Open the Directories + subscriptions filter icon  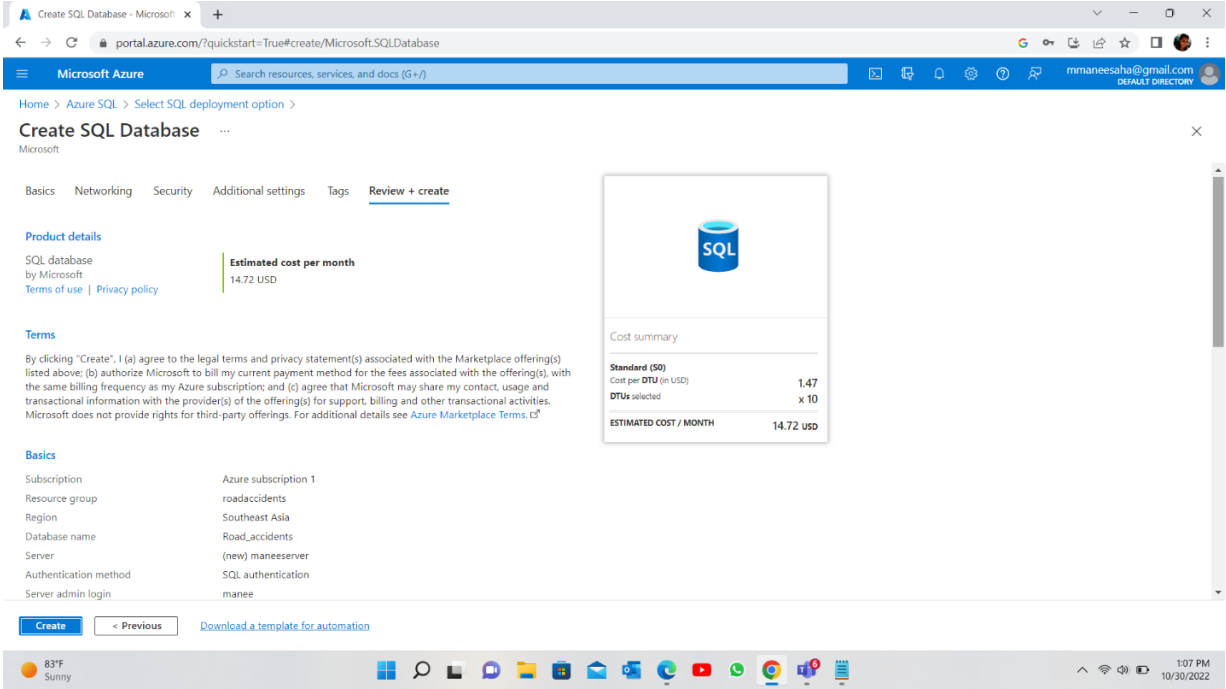907,74
